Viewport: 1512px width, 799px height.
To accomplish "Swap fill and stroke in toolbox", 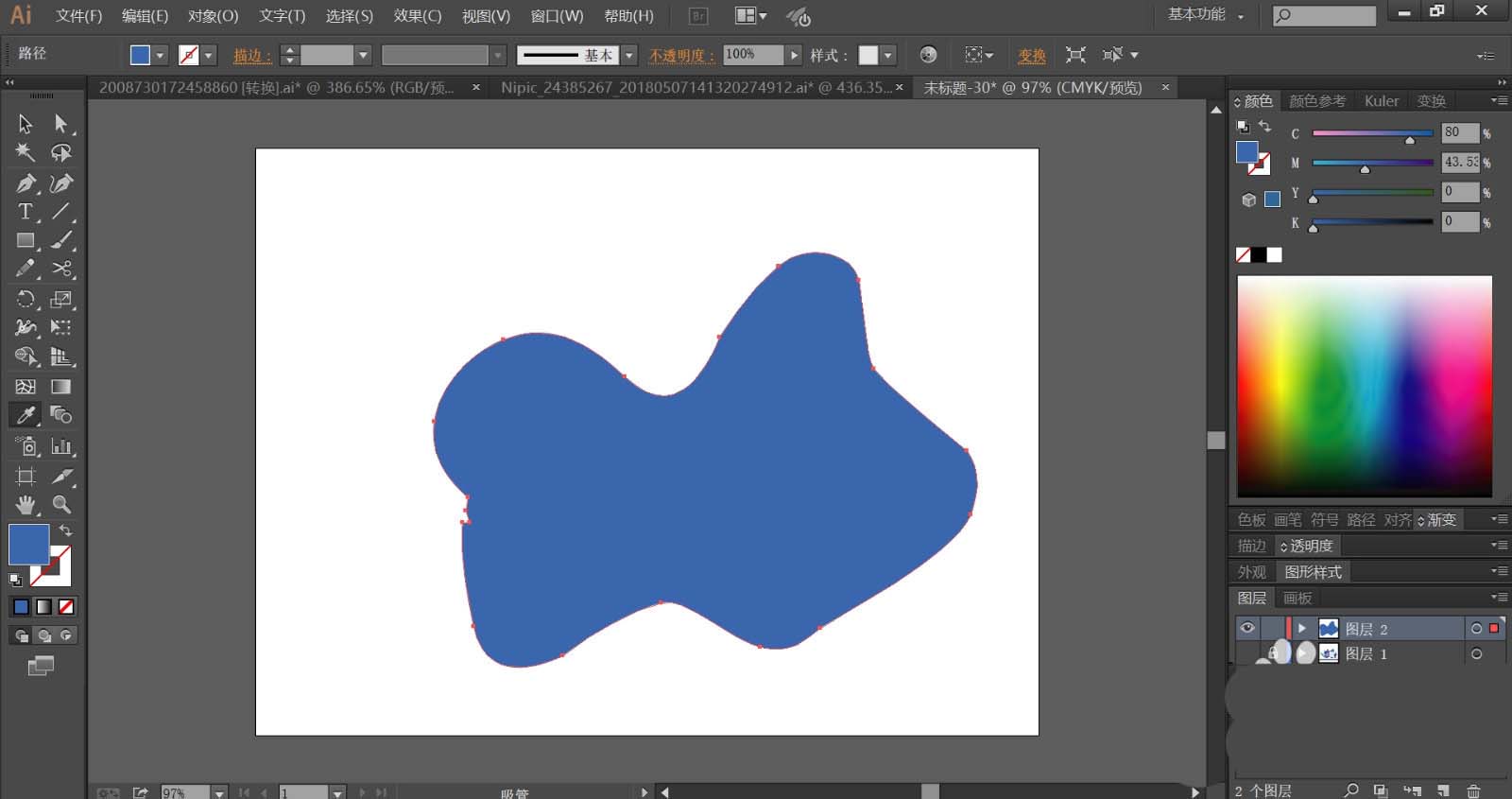I will pyautogui.click(x=65, y=530).
